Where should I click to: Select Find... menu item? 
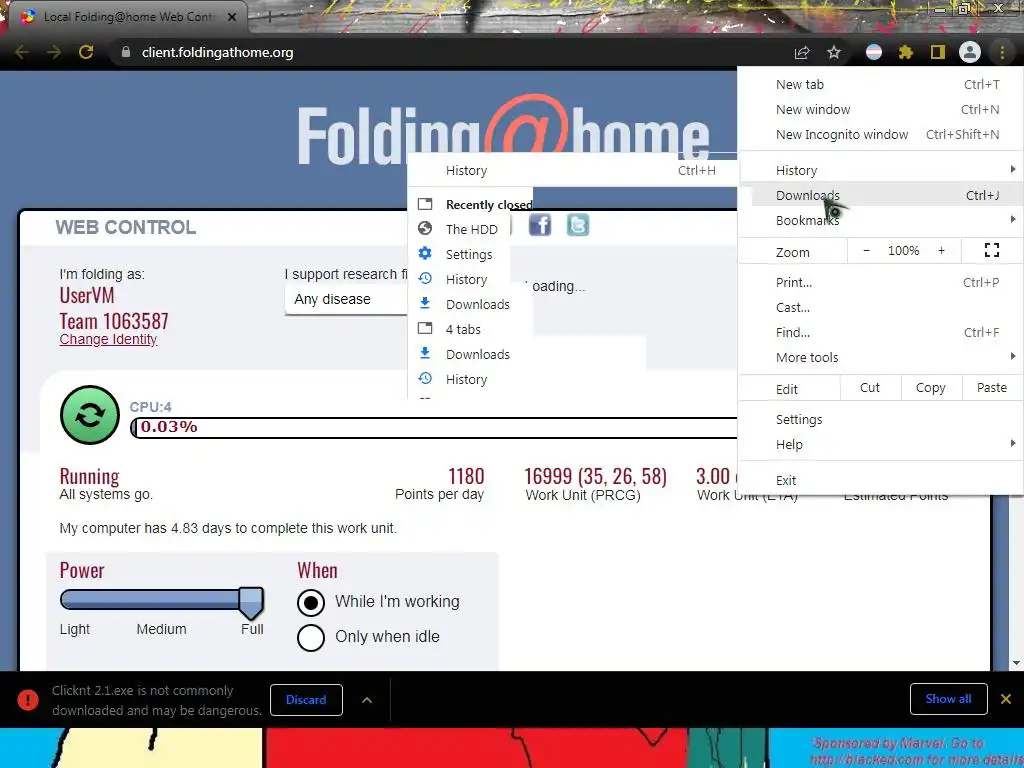[881, 332]
